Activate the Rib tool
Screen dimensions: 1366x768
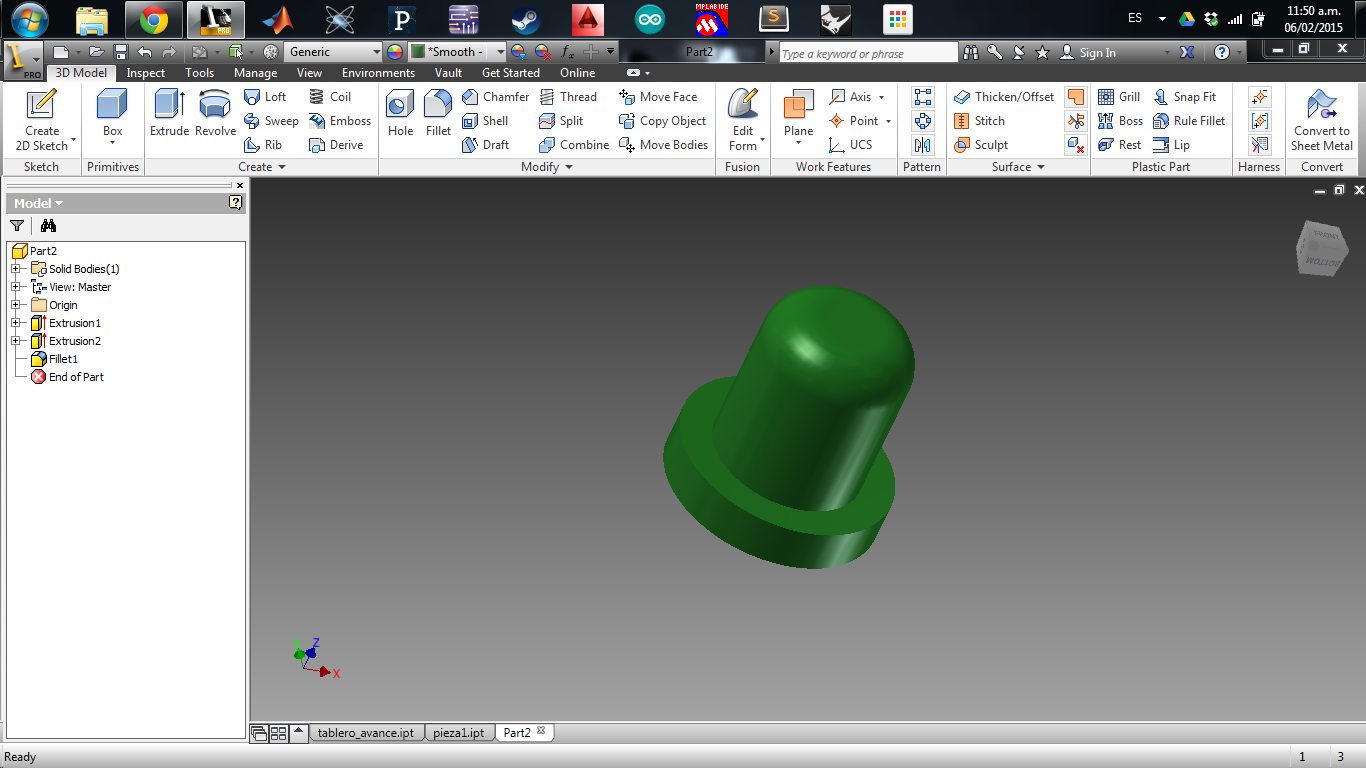coord(263,145)
